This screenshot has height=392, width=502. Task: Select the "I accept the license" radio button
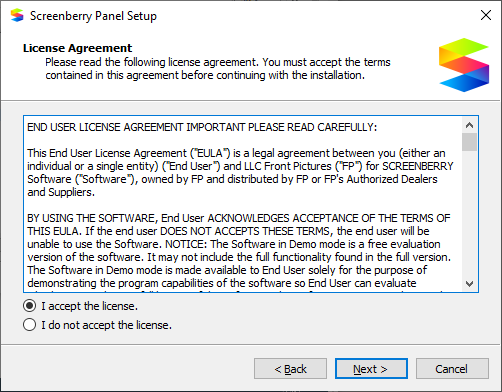click(x=30, y=306)
